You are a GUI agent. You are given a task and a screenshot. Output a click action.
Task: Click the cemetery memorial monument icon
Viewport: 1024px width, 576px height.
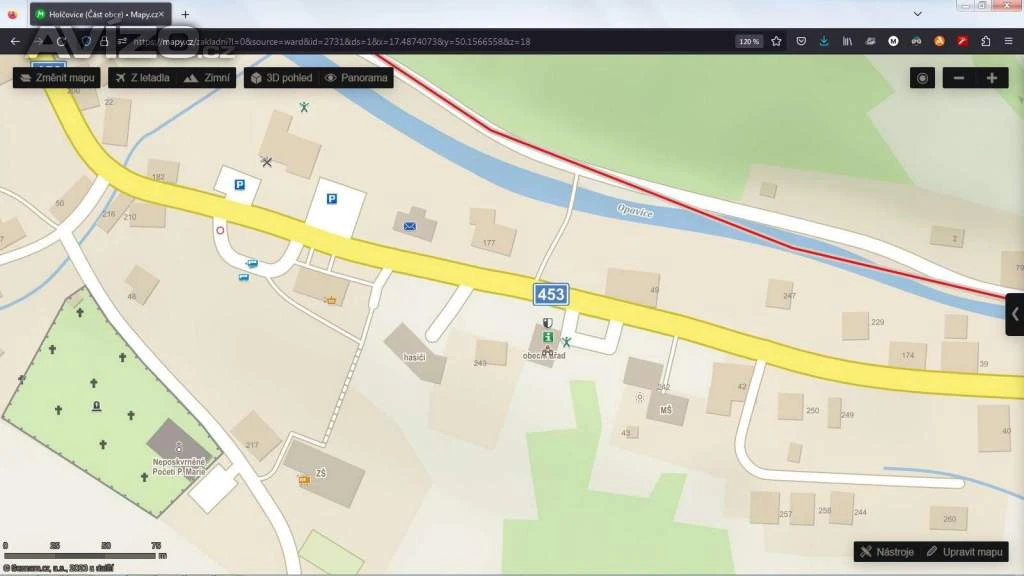point(97,407)
